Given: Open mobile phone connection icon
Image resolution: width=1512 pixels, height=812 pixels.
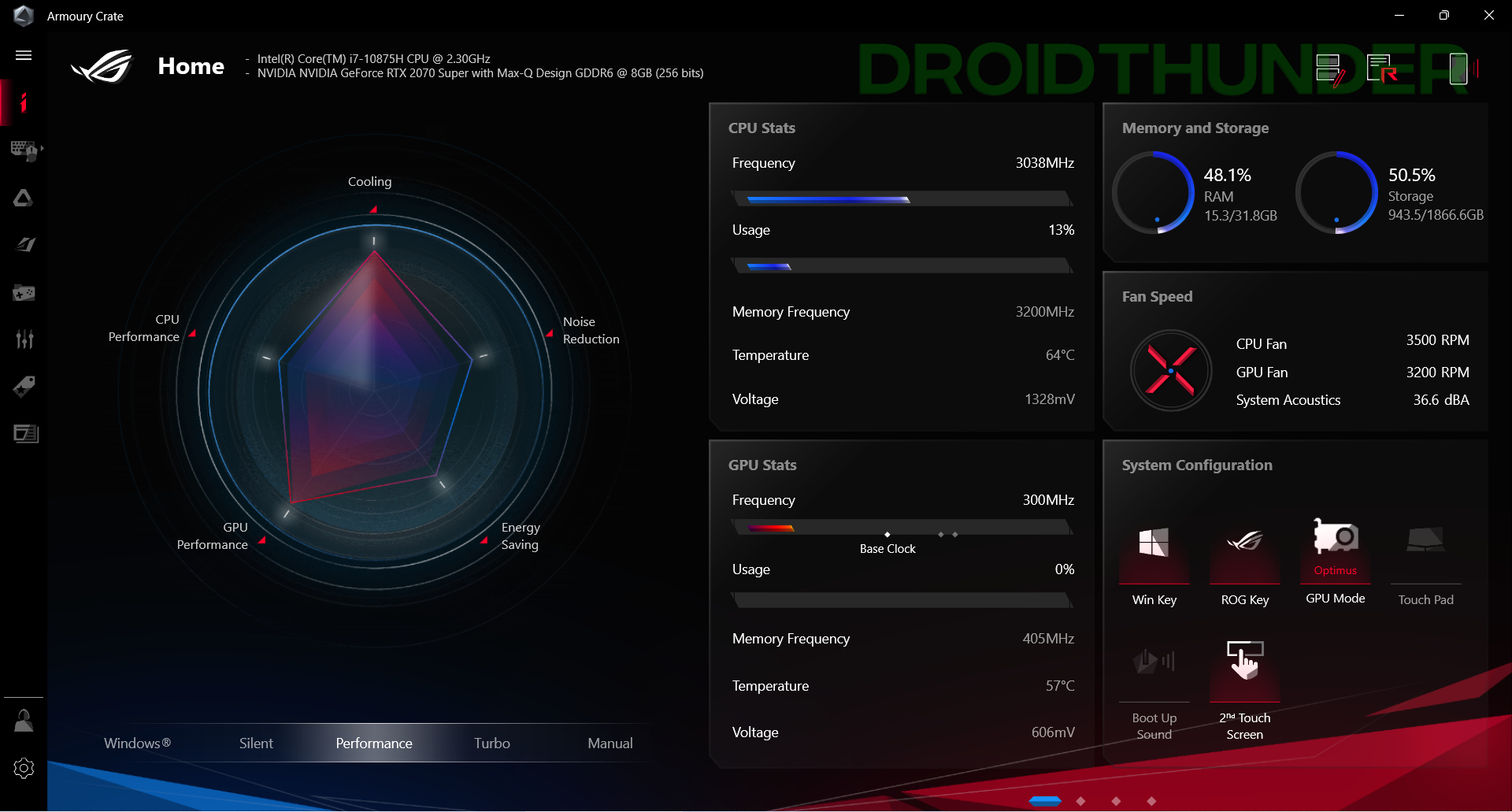Looking at the screenshot, I should (1458, 69).
